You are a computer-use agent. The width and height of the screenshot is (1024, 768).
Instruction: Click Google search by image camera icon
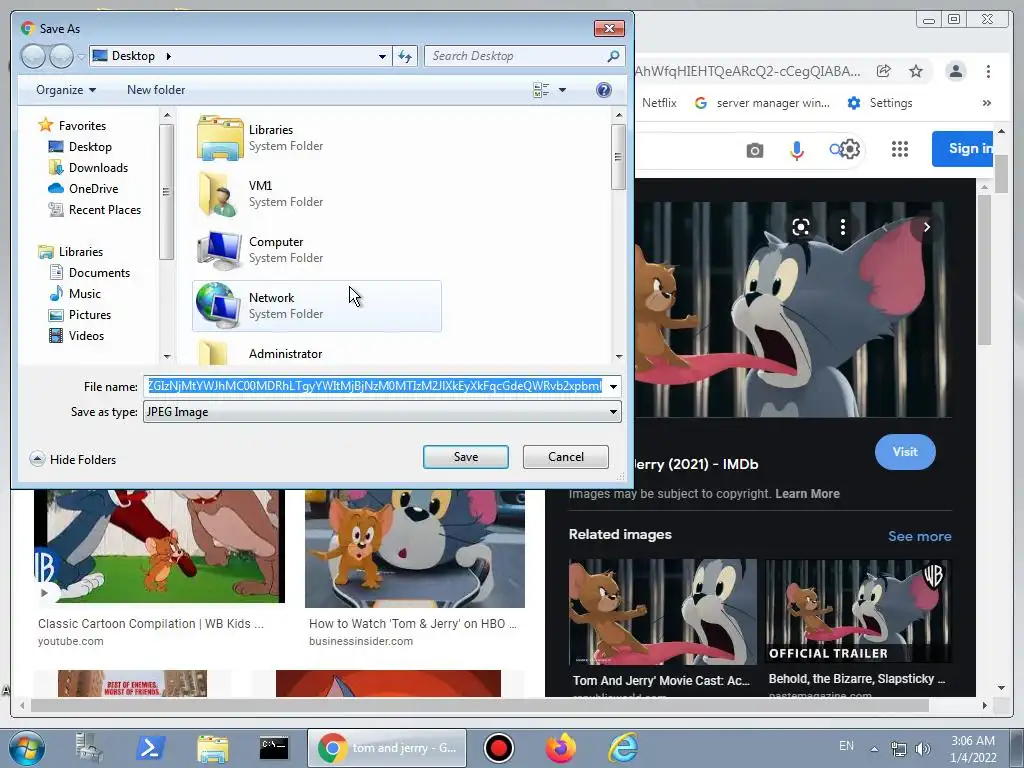[x=754, y=150]
